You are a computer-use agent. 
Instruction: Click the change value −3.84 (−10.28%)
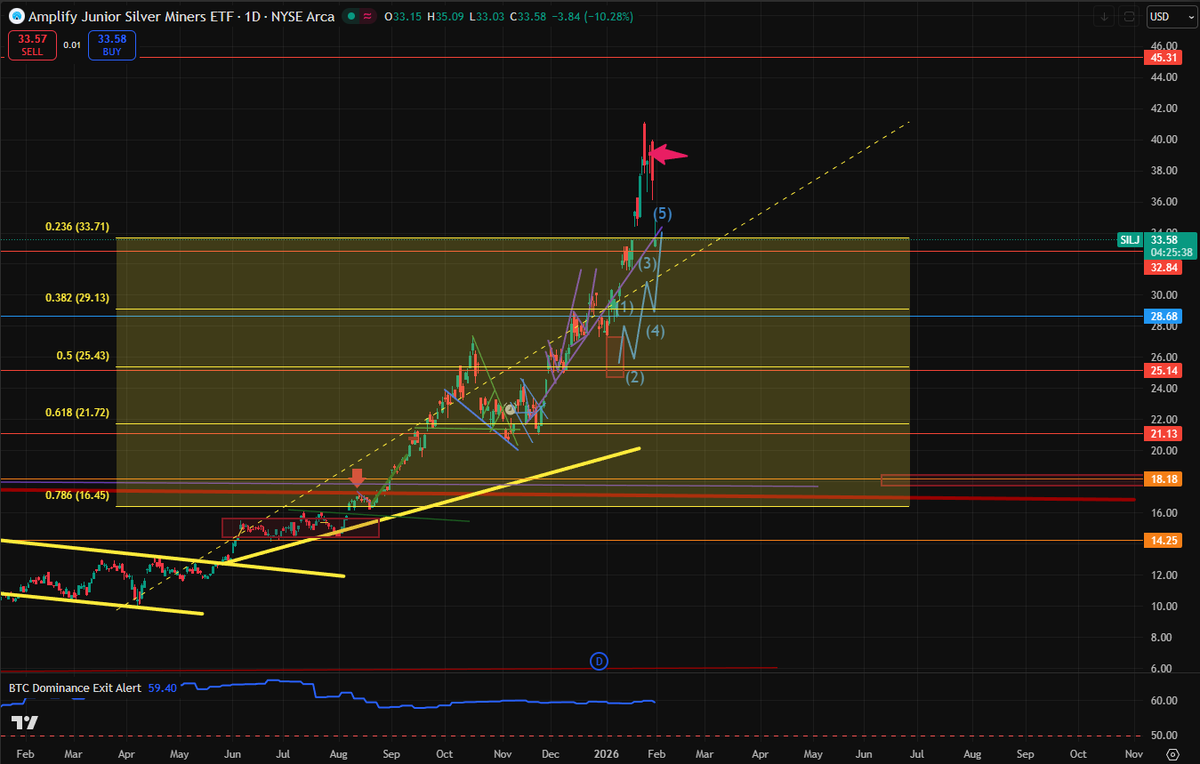(593, 17)
